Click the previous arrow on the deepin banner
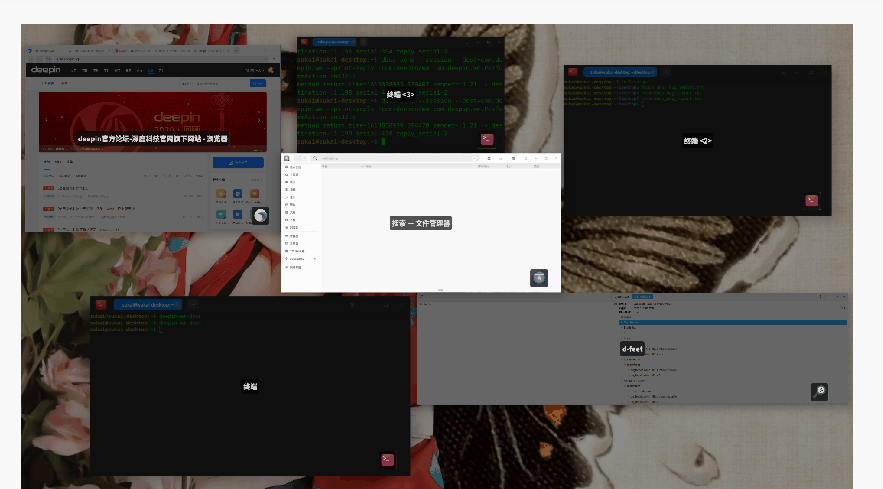This screenshot has height=489, width=883. [46, 120]
